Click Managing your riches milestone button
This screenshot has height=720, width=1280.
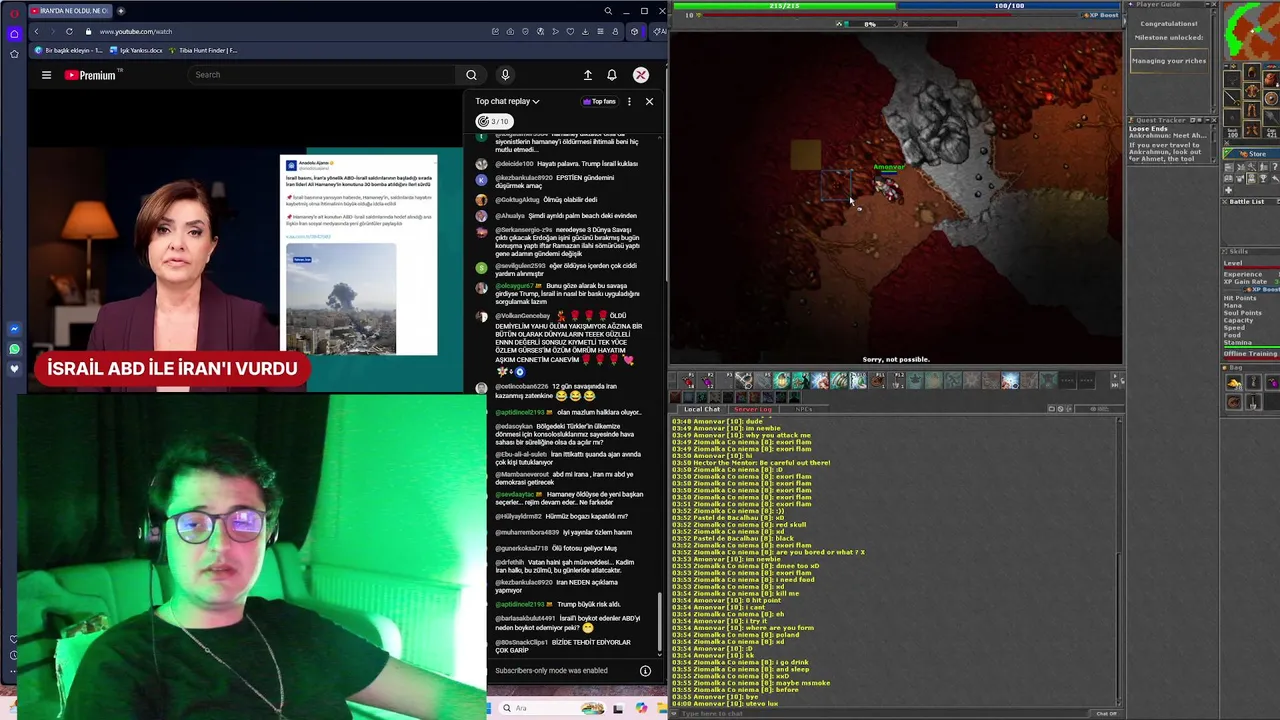(1168, 61)
